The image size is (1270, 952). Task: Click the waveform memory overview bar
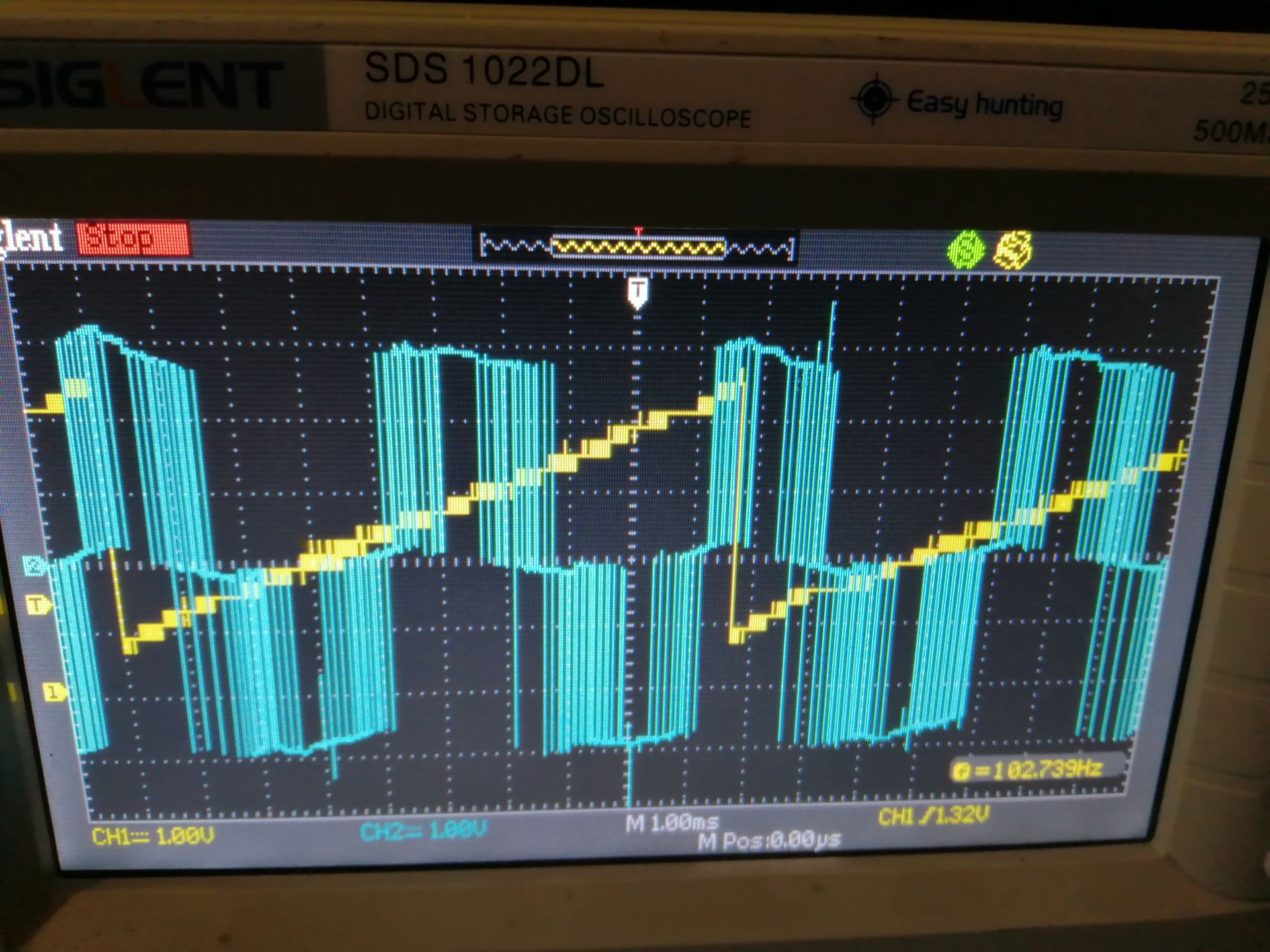(638, 249)
